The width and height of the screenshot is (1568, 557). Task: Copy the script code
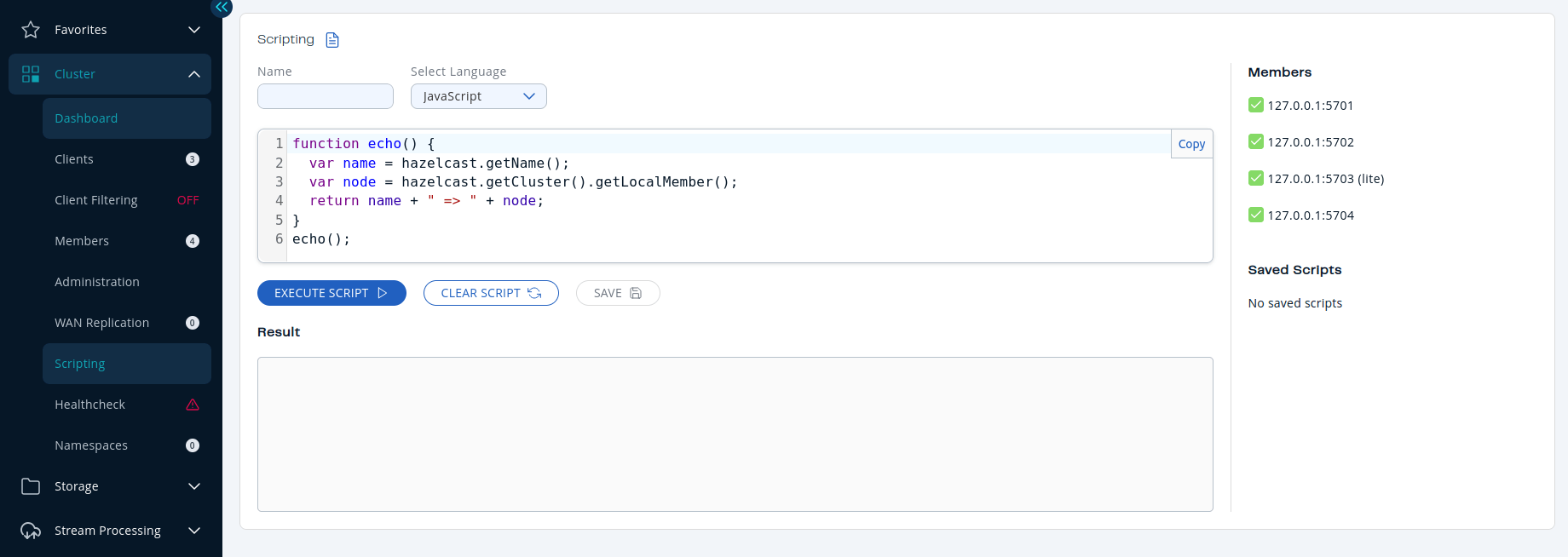[1191, 144]
